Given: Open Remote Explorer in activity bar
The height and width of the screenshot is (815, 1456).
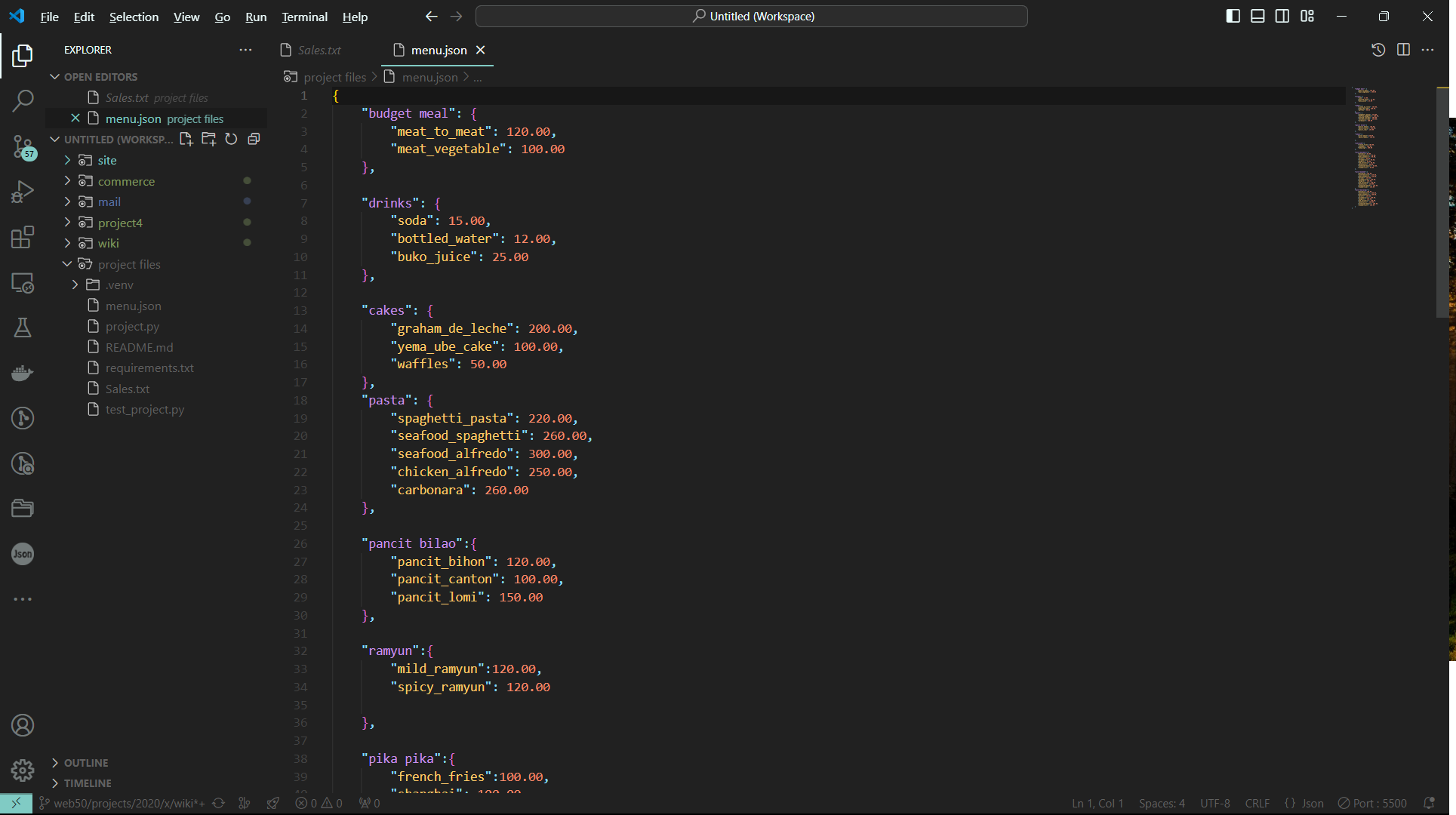Looking at the screenshot, I should point(23,283).
